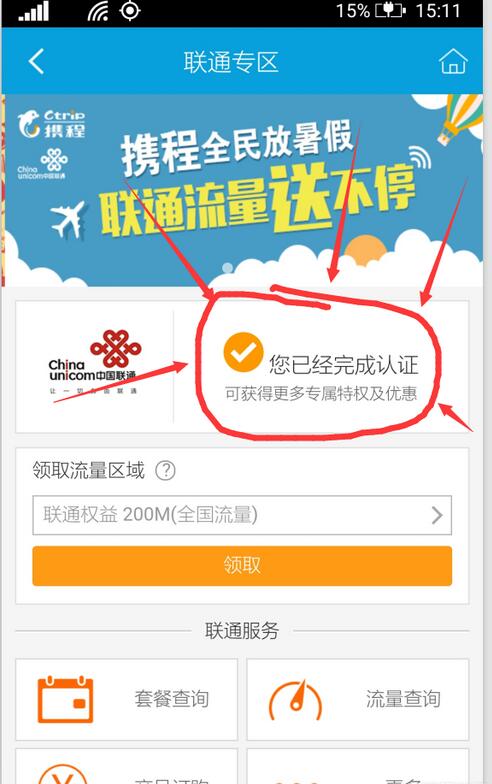Open the 携程全民放暑假 promotional banner
The height and width of the screenshot is (784, 492).
(242, 190)
